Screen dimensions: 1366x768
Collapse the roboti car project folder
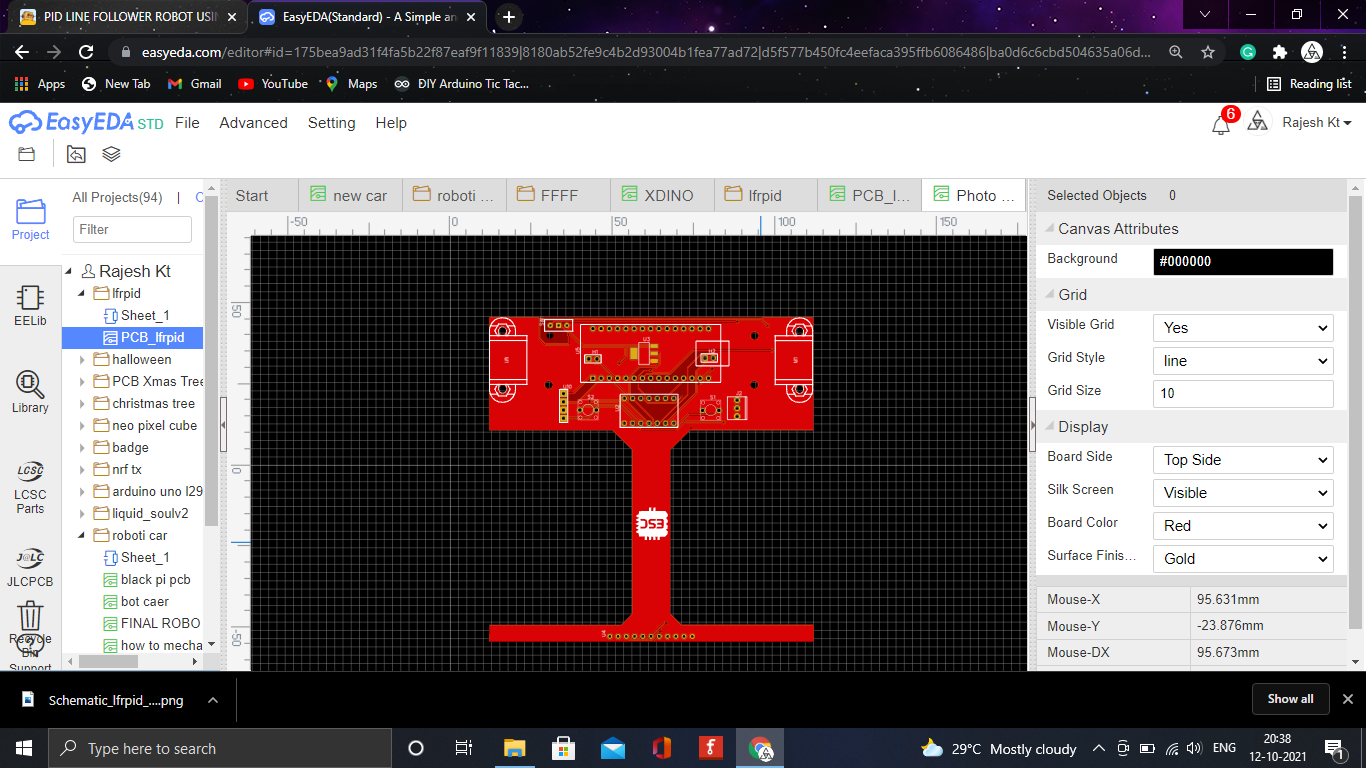(82, 535)
